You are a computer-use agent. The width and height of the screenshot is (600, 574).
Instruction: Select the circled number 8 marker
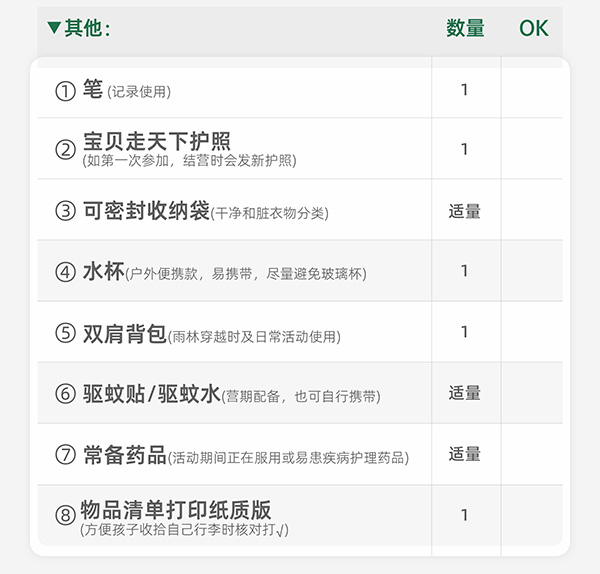pos(65,515)
